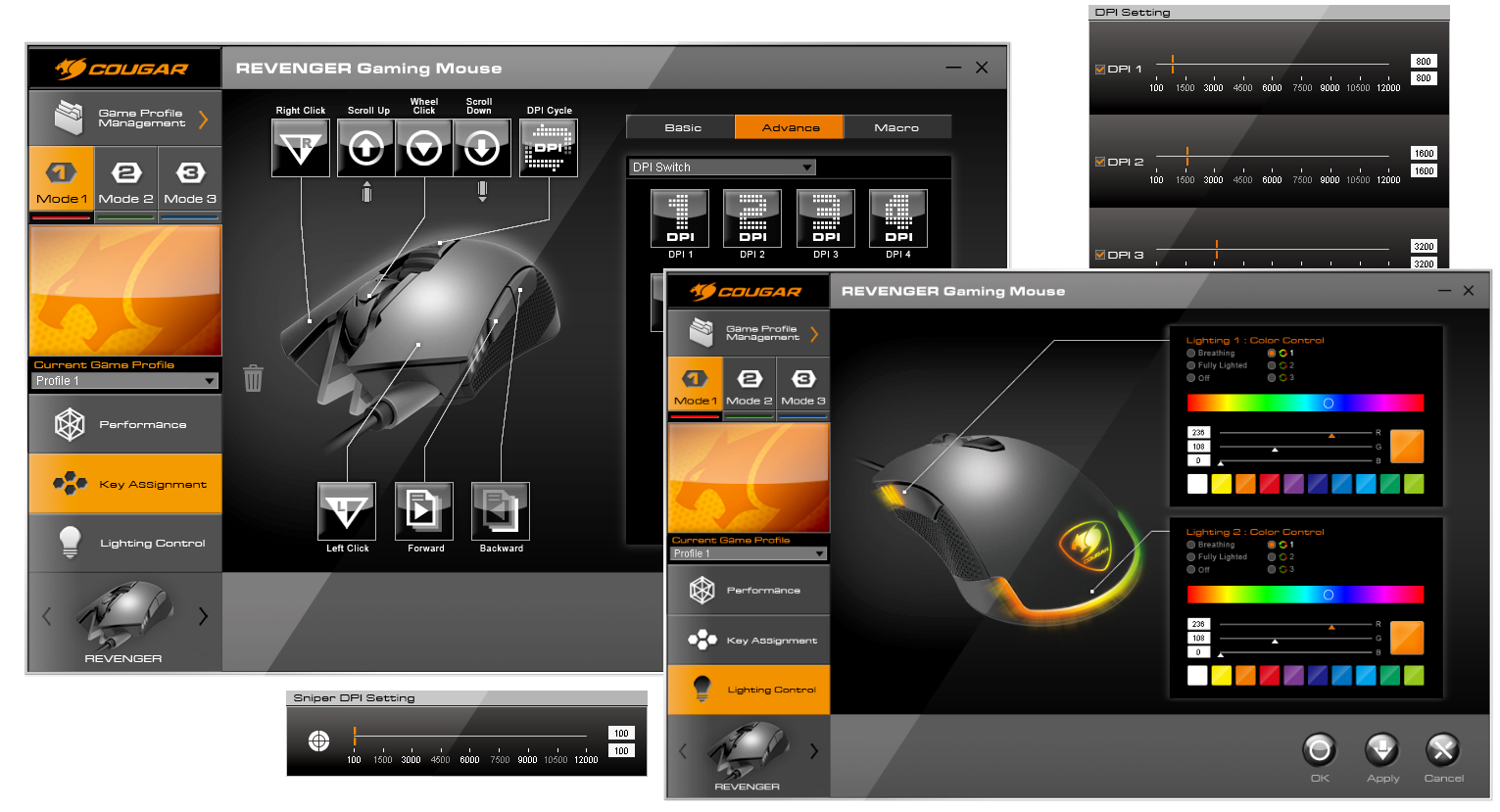Toggle the DPI 1 checkbox
Viewport: 1500px width, 812px height.
(x=1100, y=70)
